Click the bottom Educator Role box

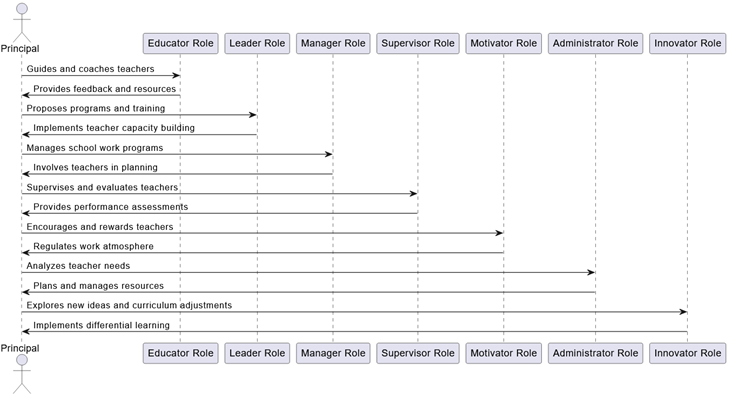click(181, 353)
